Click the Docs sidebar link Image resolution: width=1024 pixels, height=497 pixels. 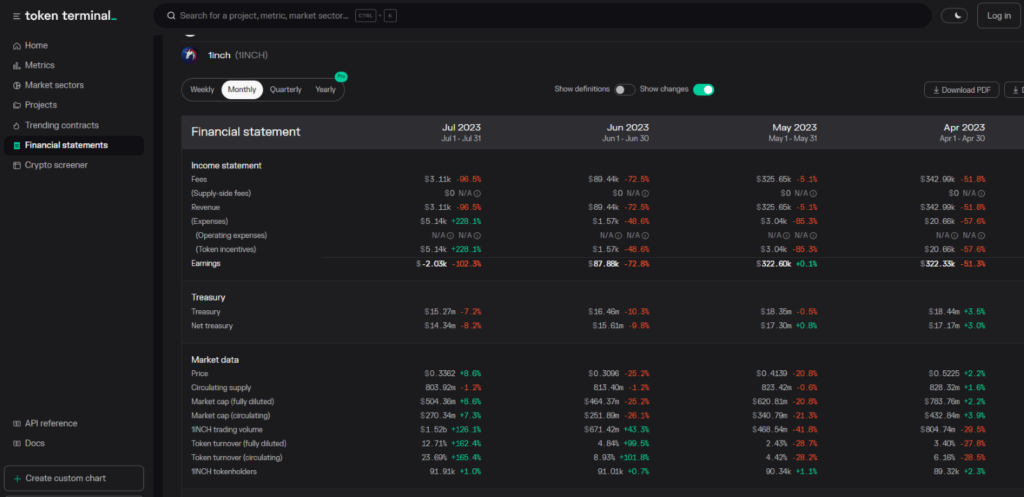pyautogui.click(x=35, y=443)
